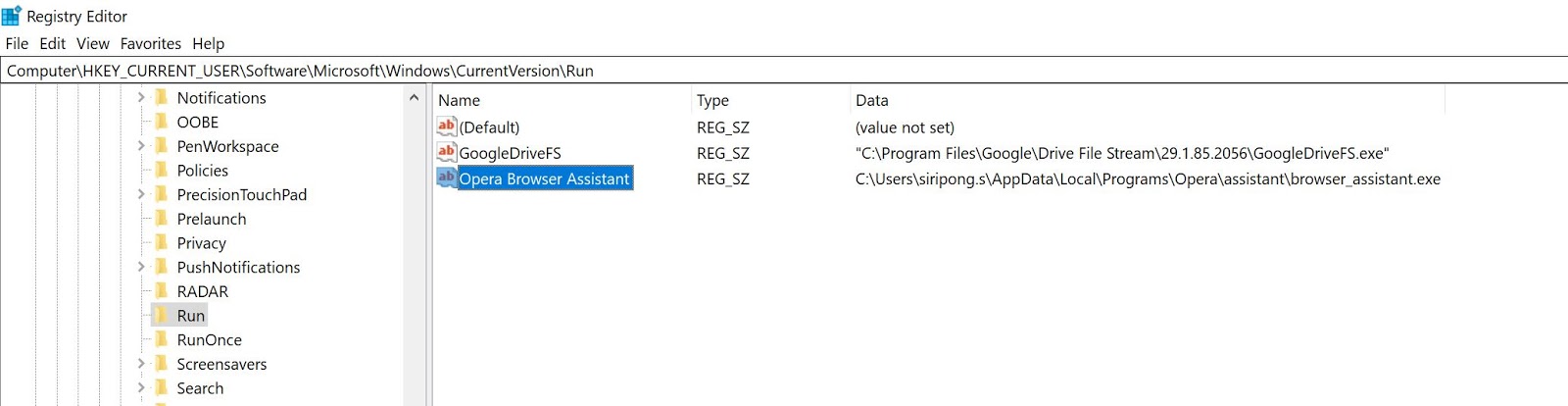The height and width of the screenshot is (406, 1568).
Task: Expand the Screensavers key
Action: tap(141, 364)
